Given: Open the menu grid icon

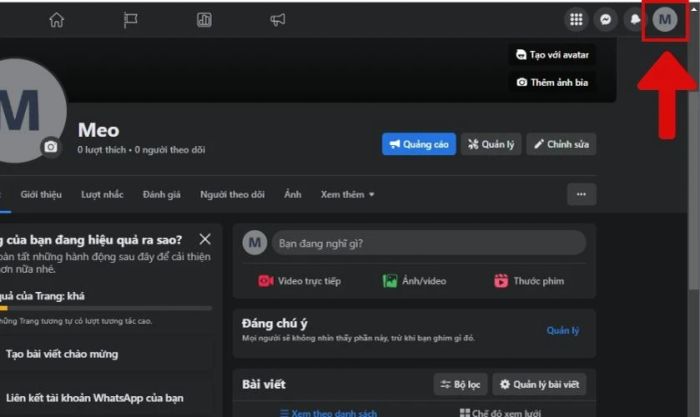Looking at the screenshot, I should pyautogui.click(x=576, y=20).
